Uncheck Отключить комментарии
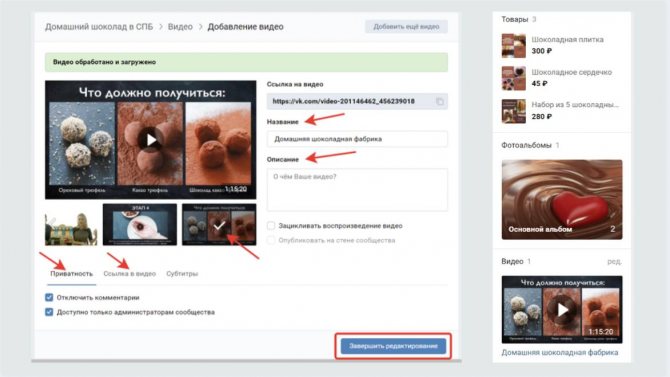The height and width of the screenshot is (377, 670). [x=49, y=297]
